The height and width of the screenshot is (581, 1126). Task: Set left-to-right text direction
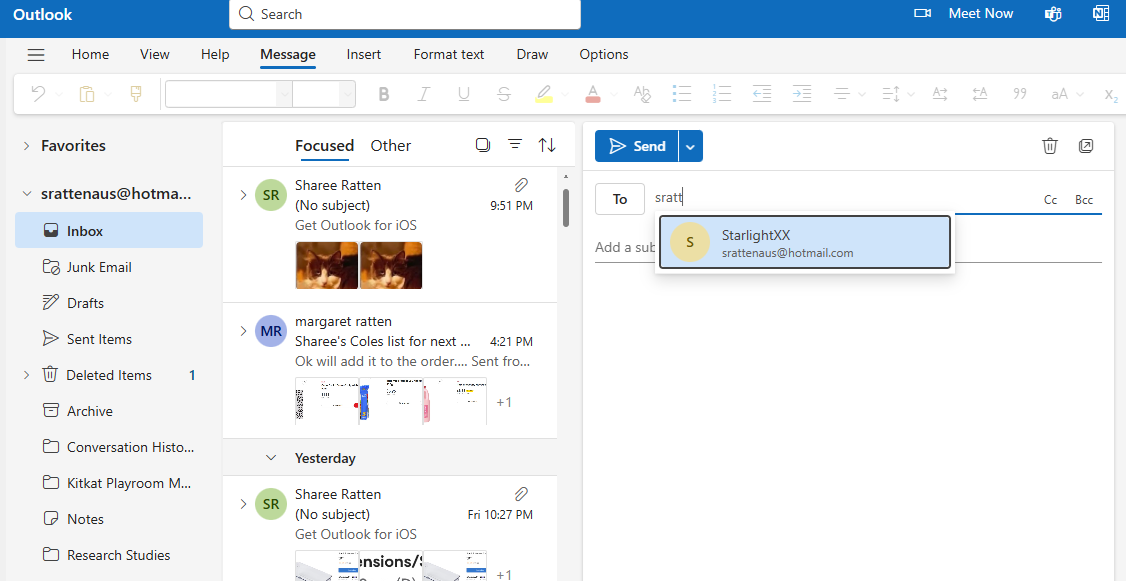939,94
